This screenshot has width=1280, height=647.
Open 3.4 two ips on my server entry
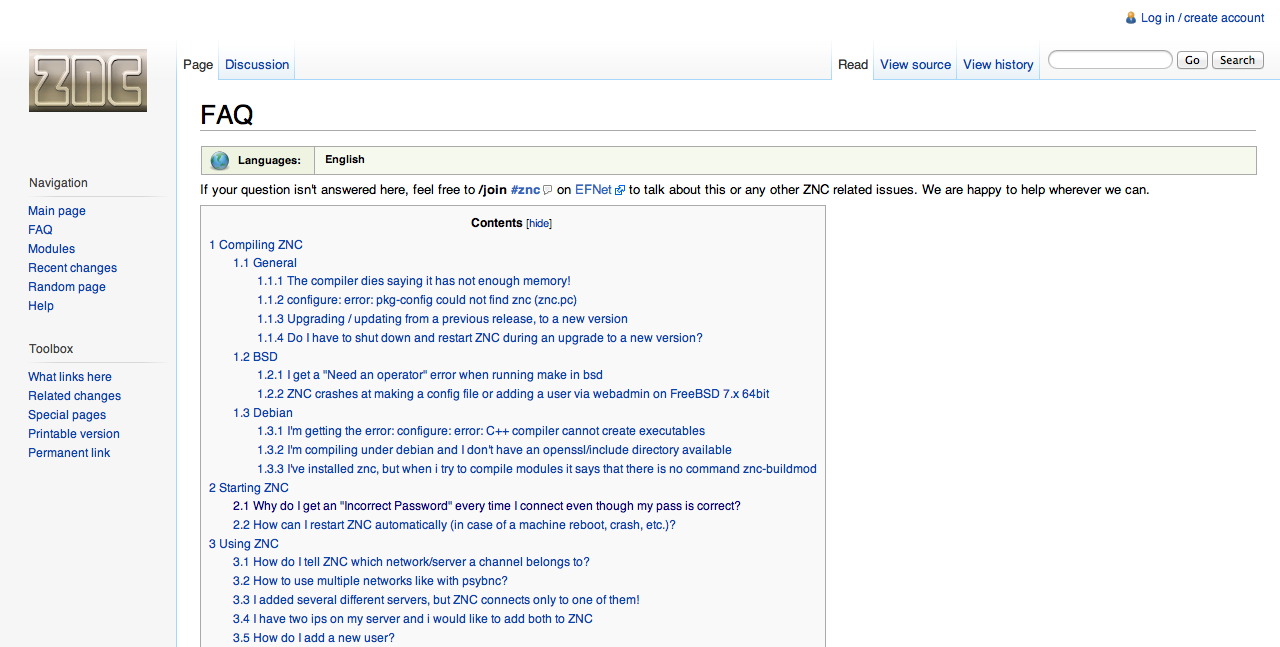[413, 619]
